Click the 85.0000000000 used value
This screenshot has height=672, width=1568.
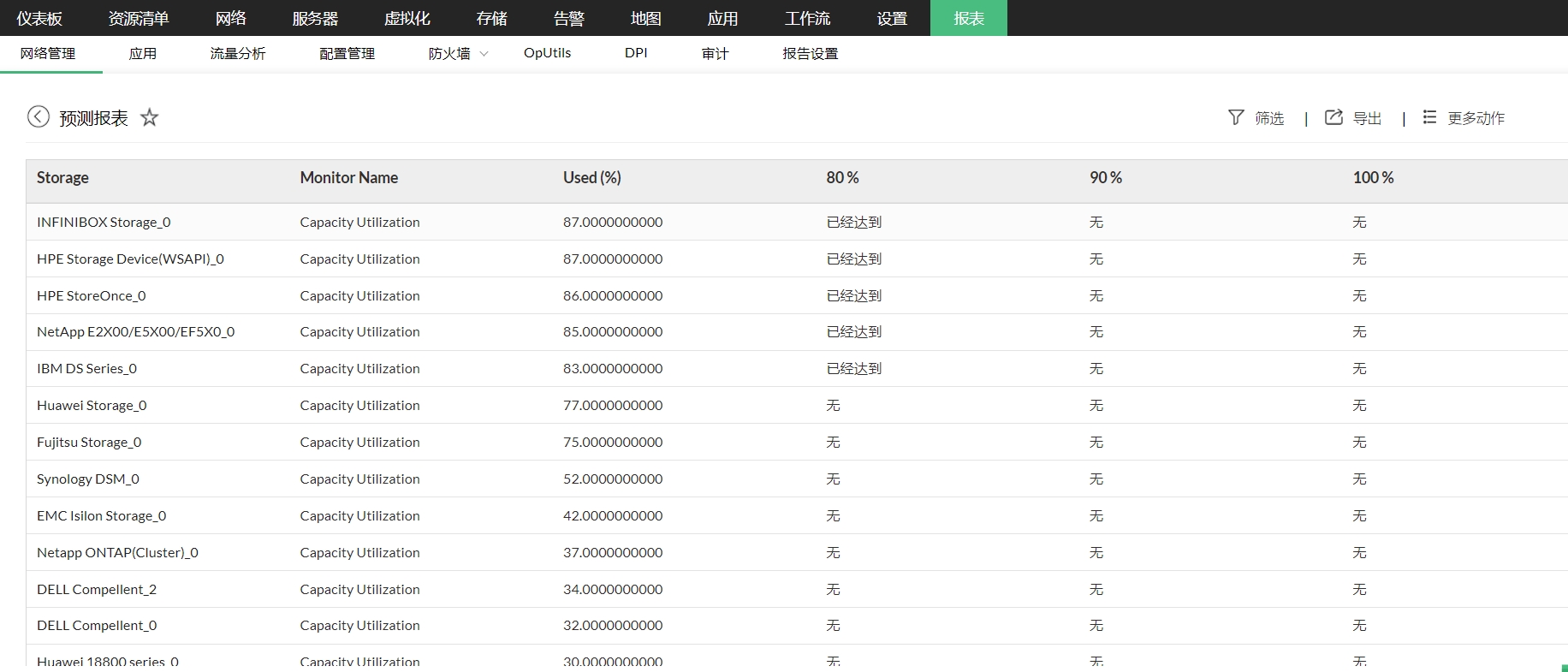(x=613, y=332)
